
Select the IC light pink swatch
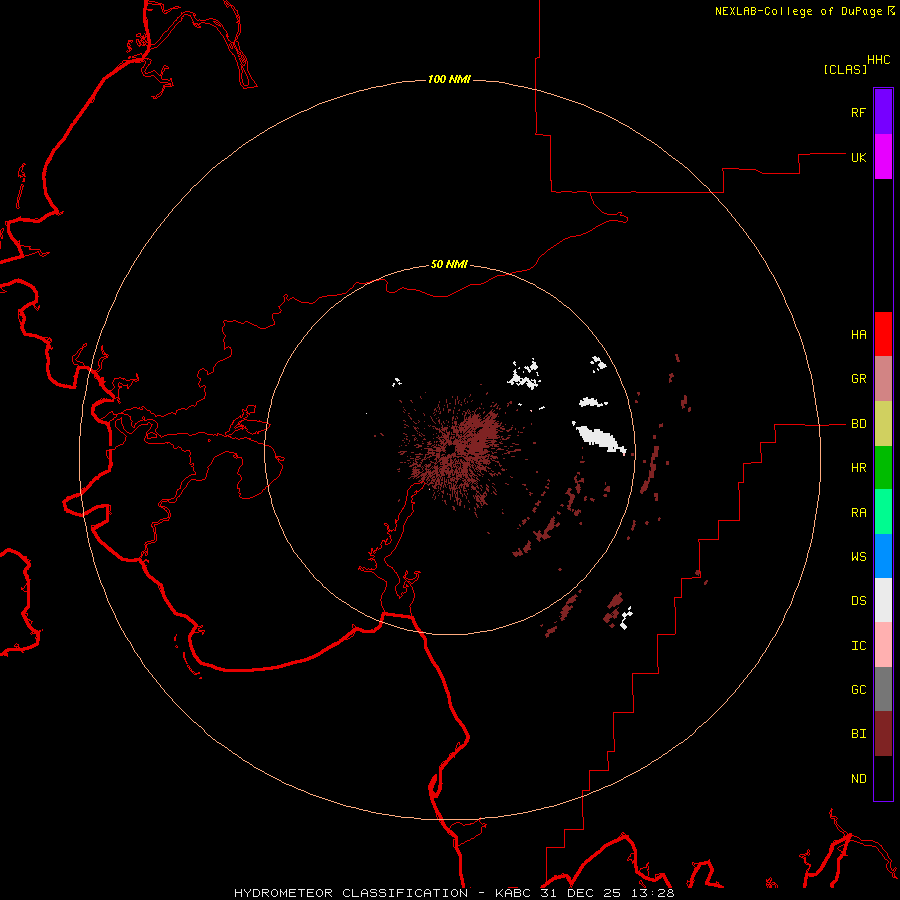tap(883, 645)
